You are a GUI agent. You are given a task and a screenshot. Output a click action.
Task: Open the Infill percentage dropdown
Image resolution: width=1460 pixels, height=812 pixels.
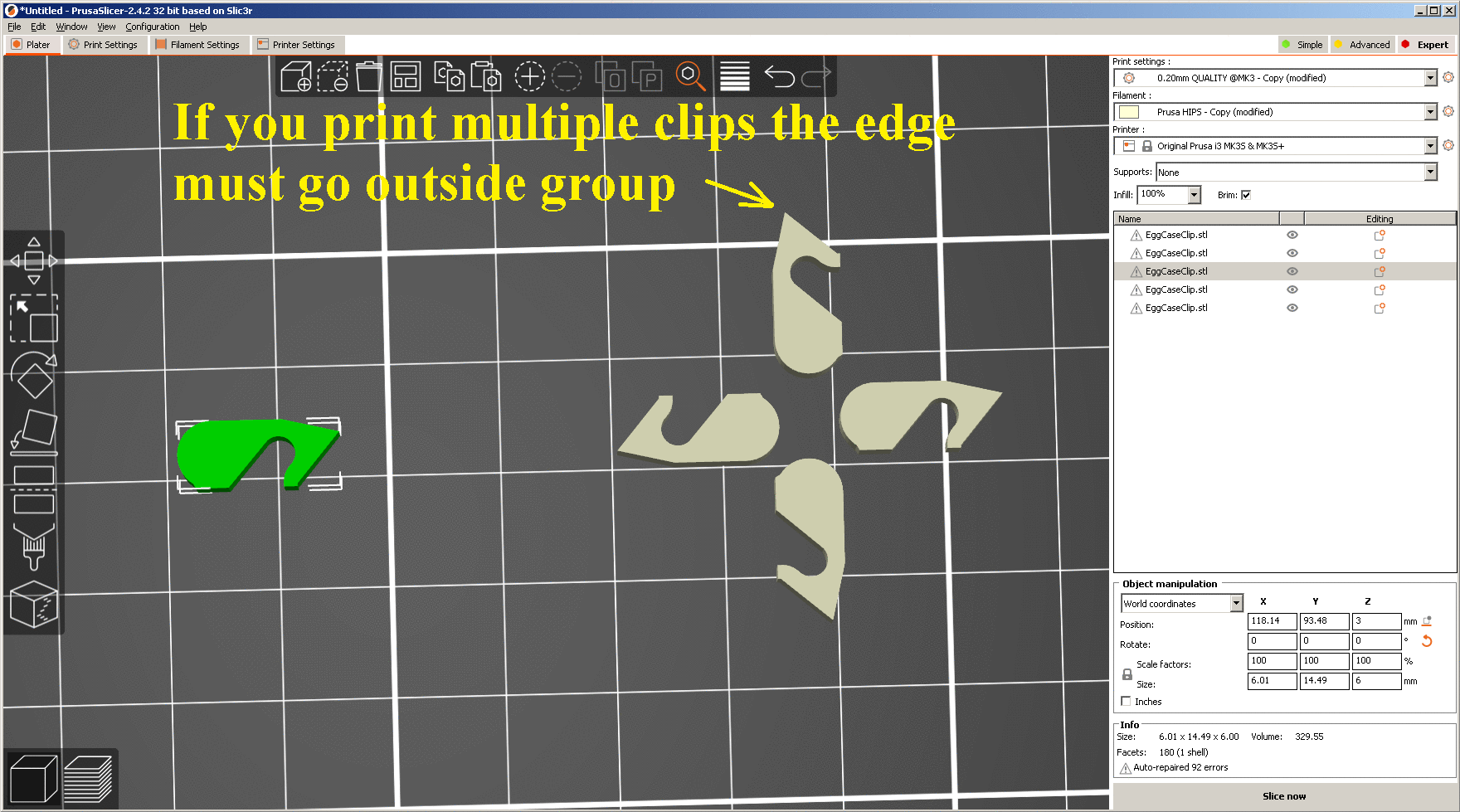(x=1195, y=195)
